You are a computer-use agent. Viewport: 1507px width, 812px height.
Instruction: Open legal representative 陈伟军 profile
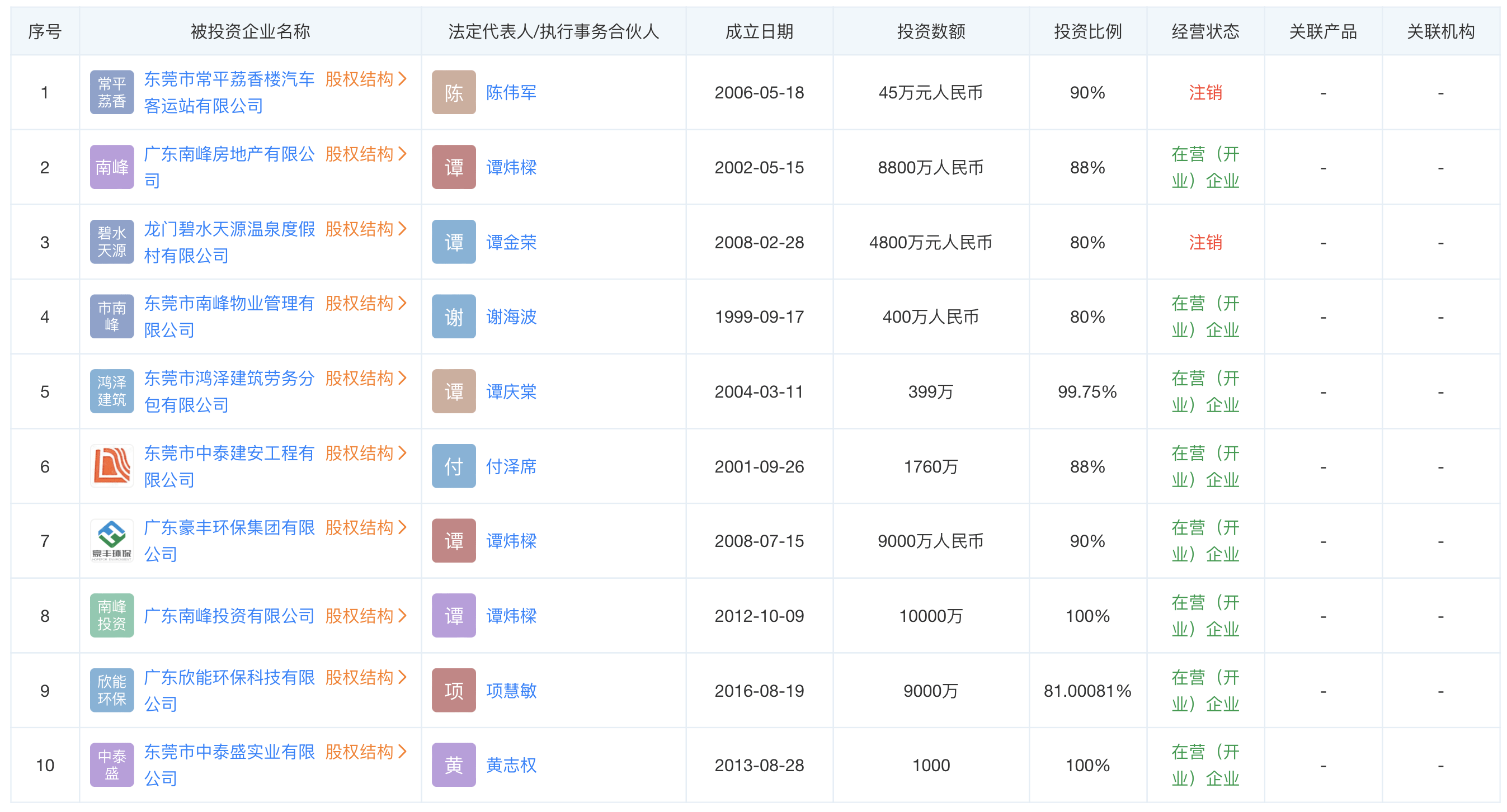tap(511, 92)
